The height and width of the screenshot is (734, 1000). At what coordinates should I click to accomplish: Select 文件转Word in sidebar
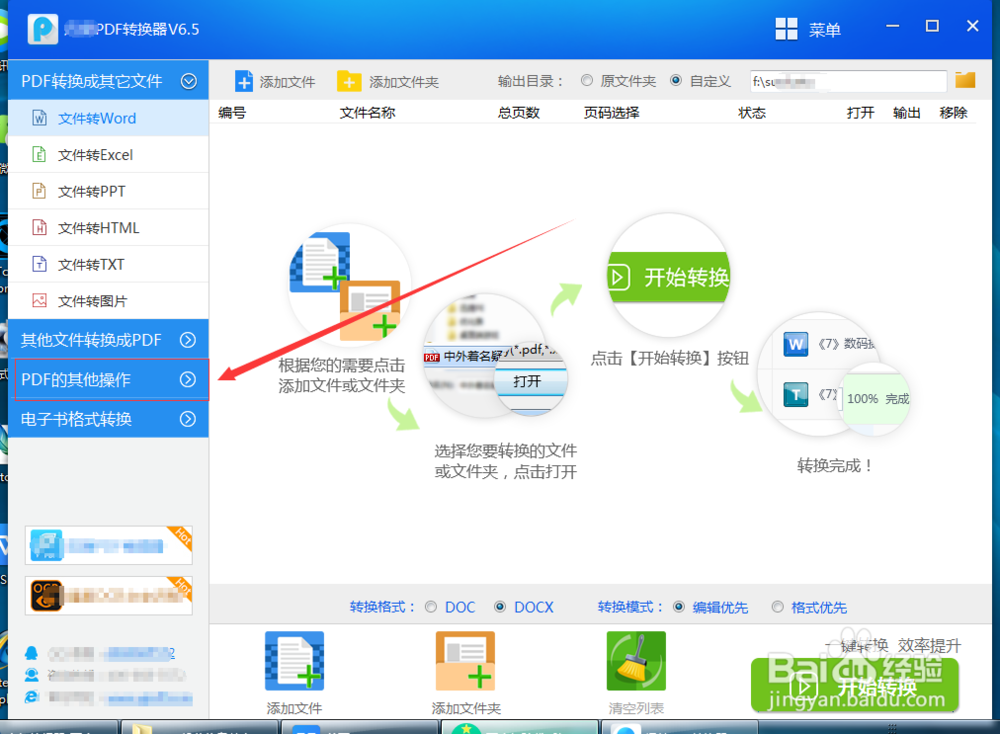[x=108, y=118]
